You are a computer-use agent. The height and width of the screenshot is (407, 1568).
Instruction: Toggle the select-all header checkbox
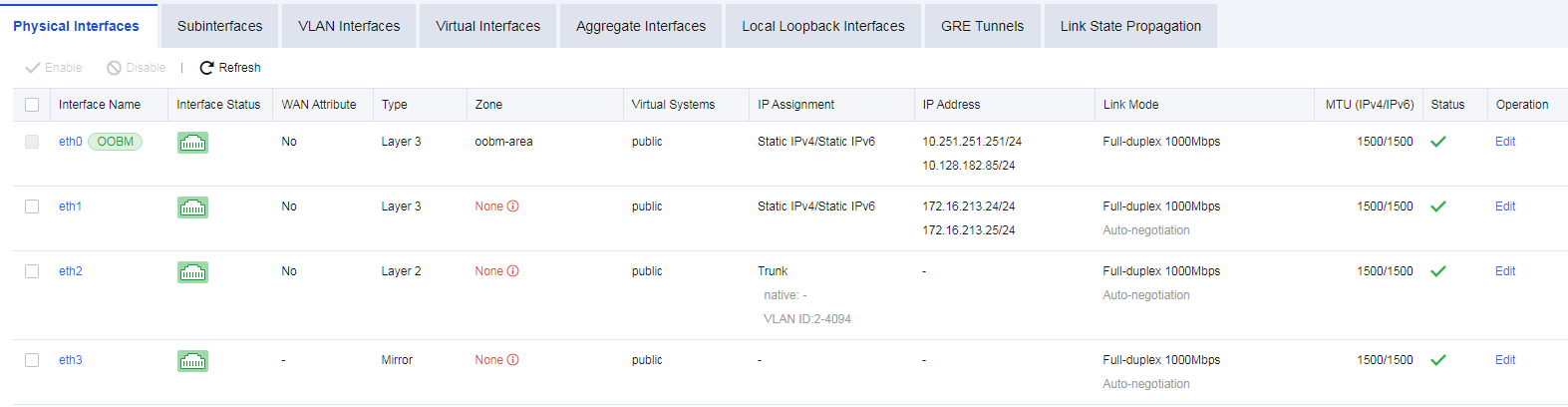(x=32, y=105)
